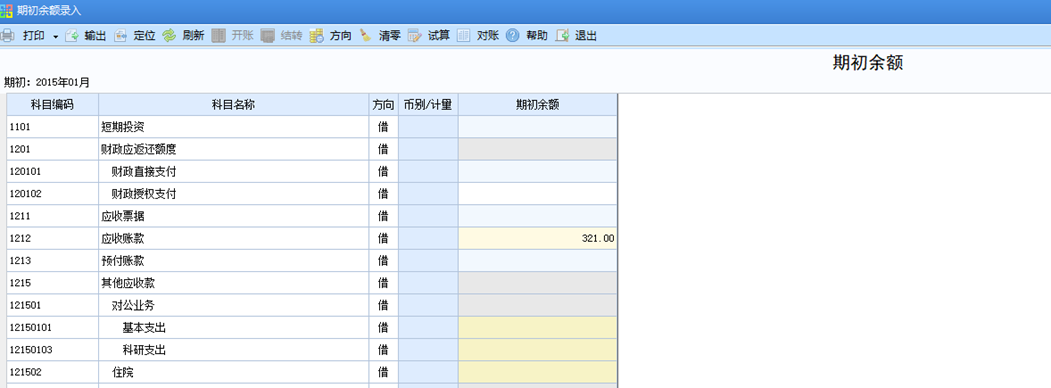This screenshot has height=388, width=1051.
Task: Click the 科目编码 column header
Action: coord(53,105)
